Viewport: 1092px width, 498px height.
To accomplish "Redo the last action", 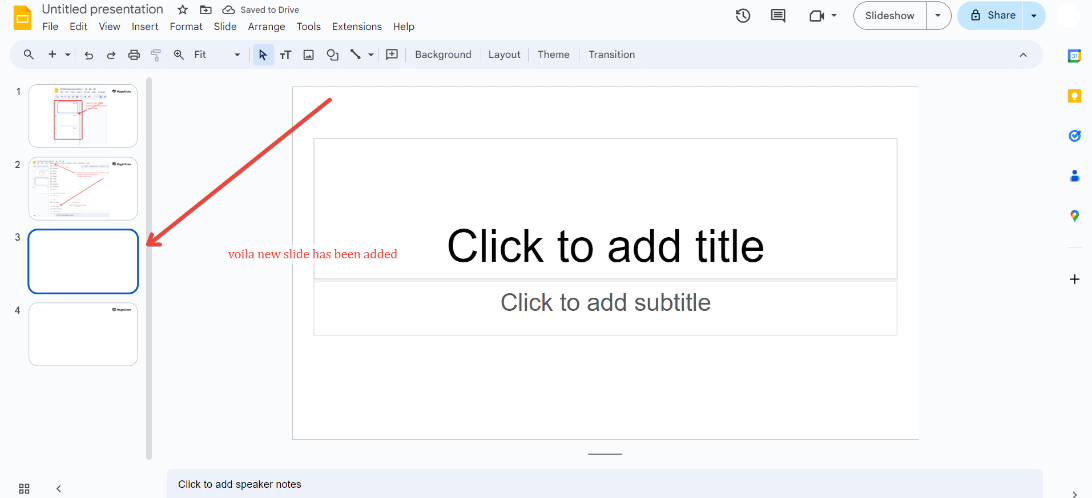I will click(x=111, y=54).
